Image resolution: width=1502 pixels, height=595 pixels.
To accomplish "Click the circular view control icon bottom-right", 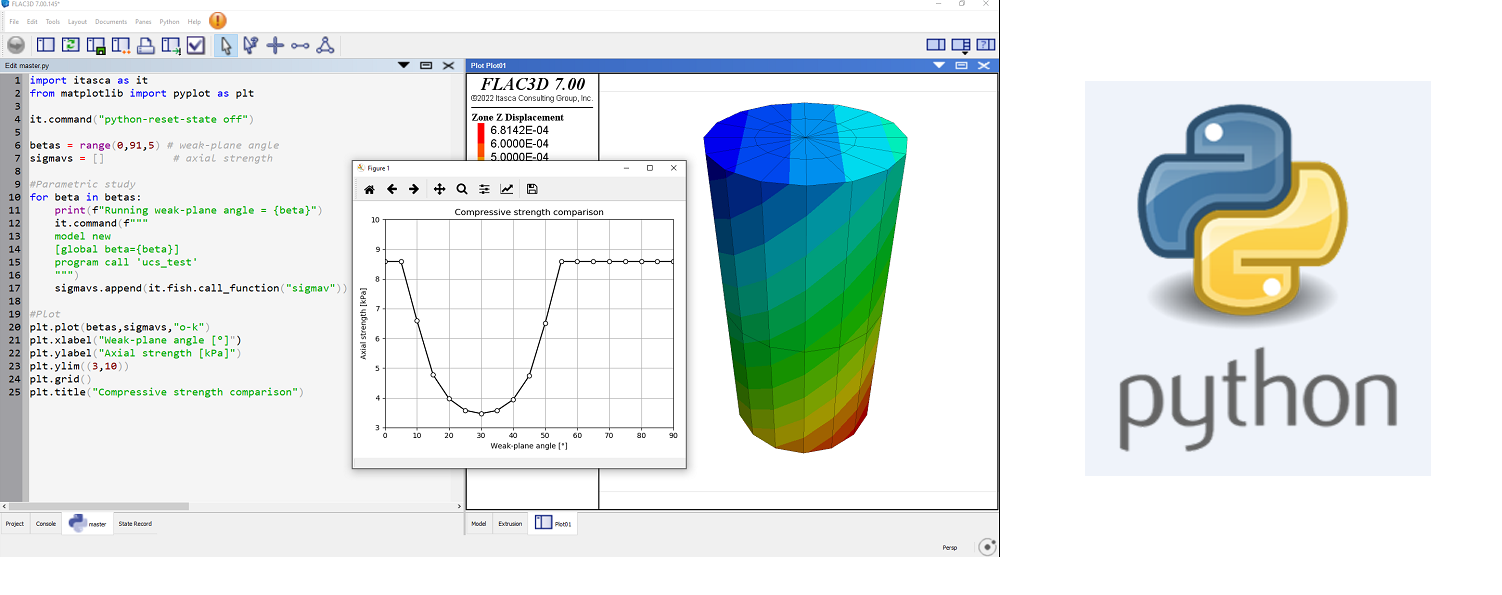I will click(x=987, y=546).
